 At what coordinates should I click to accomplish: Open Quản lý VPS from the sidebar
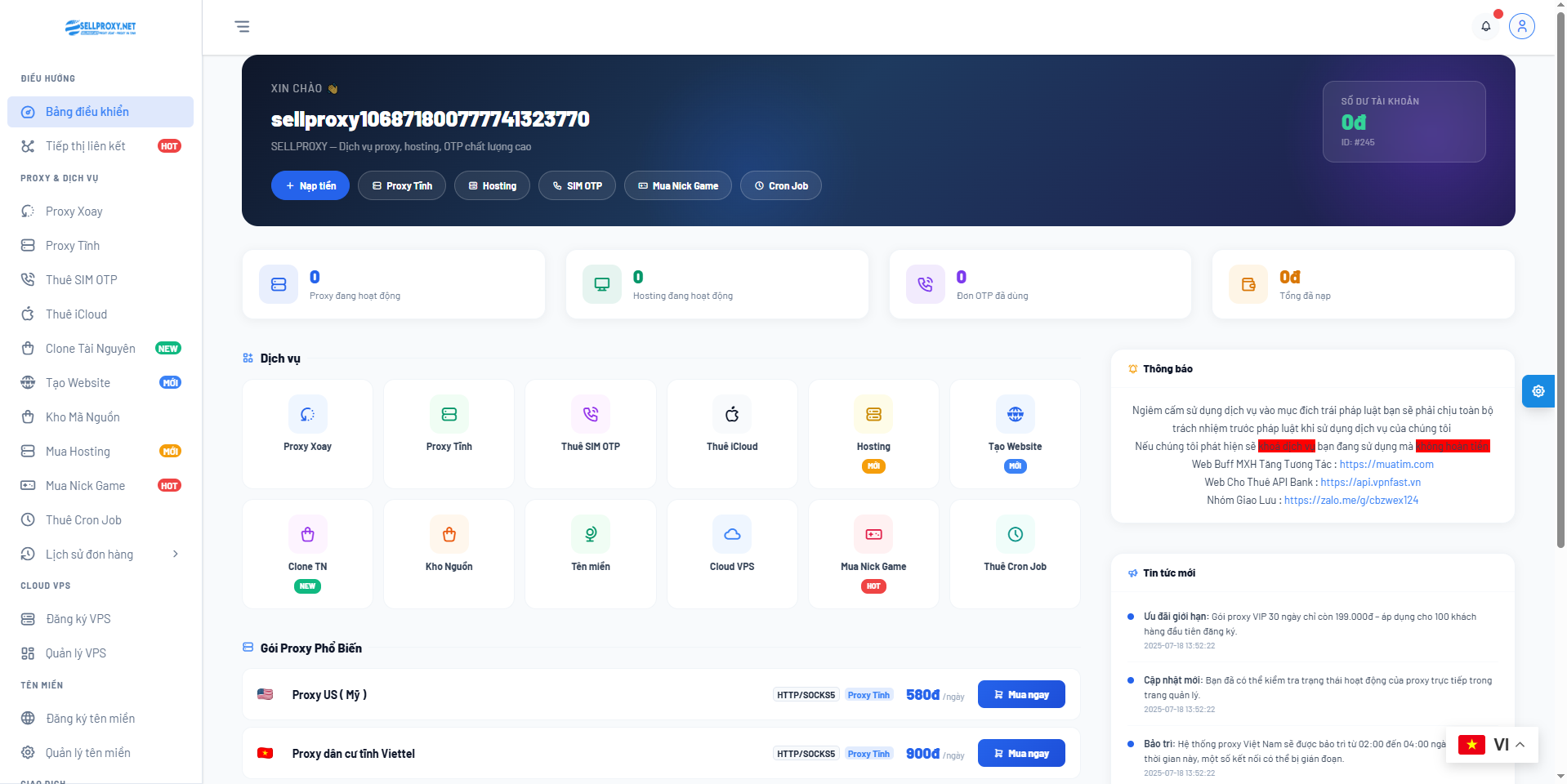point(75,653)
